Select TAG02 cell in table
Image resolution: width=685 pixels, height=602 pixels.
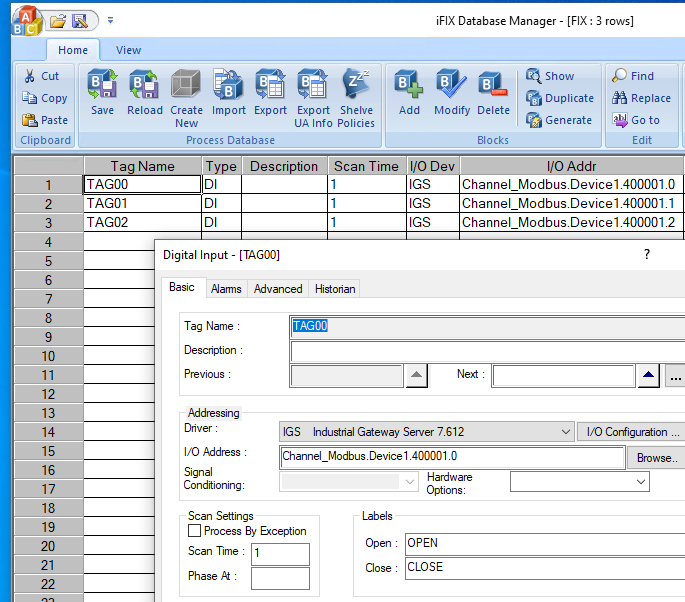pos(142,222)
